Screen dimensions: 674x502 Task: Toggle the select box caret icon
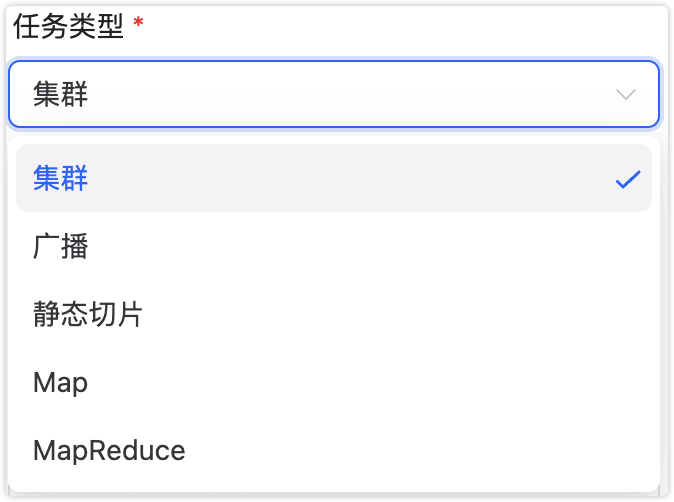coord(626,95)
